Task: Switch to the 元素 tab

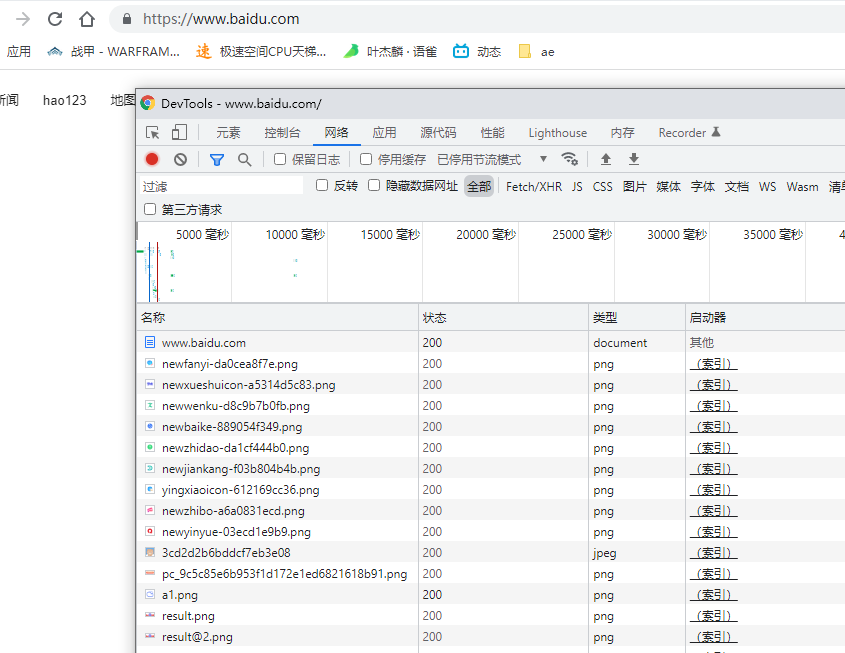Action: 228,133
